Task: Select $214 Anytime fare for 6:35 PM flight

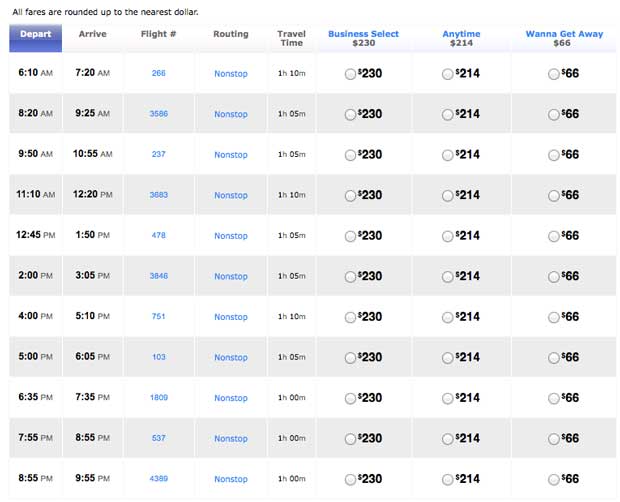Action: (x=447, y=398)
